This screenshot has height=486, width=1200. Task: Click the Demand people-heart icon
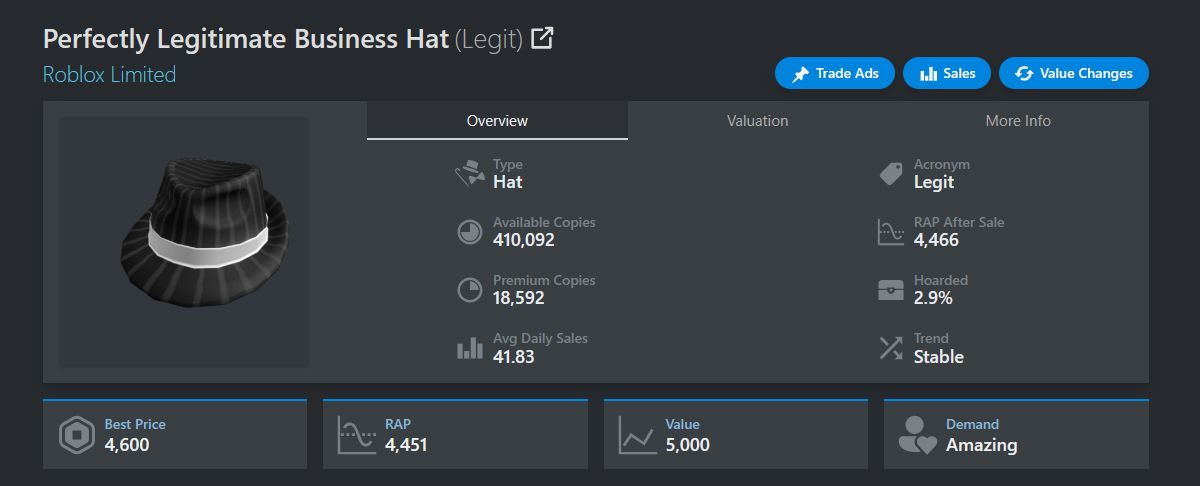[917, 435]
